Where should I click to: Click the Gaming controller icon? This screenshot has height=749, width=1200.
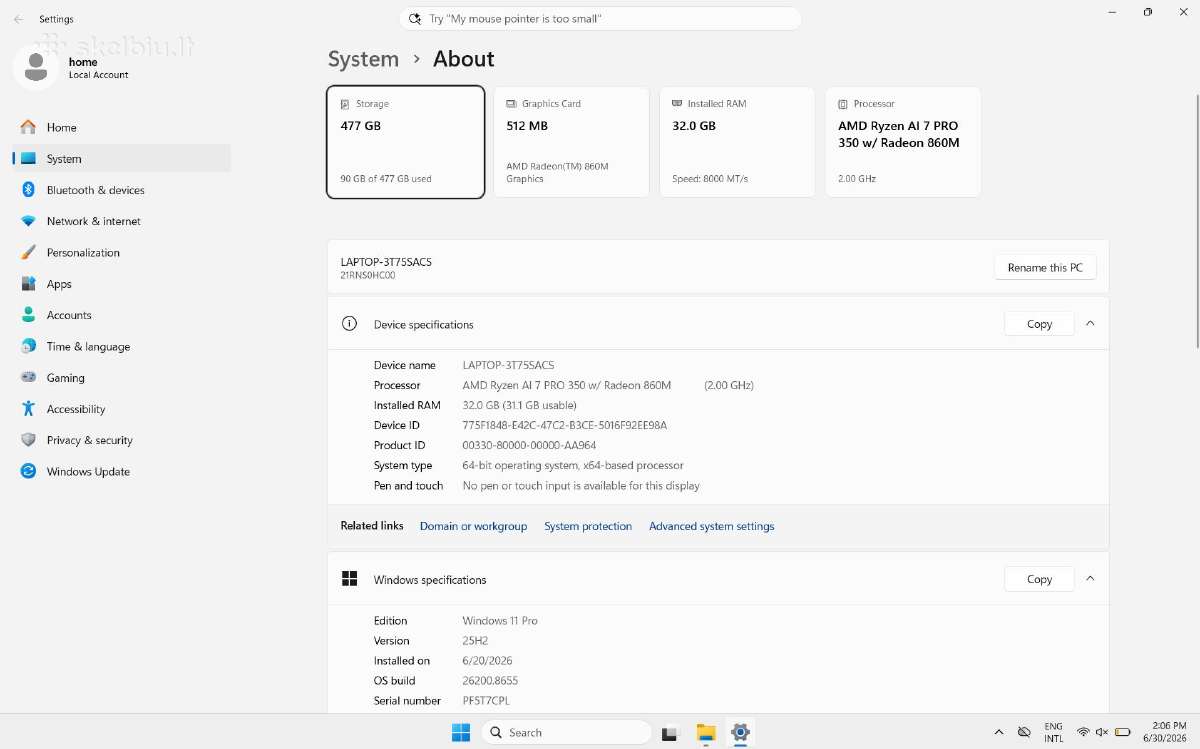tap(28, 377)
